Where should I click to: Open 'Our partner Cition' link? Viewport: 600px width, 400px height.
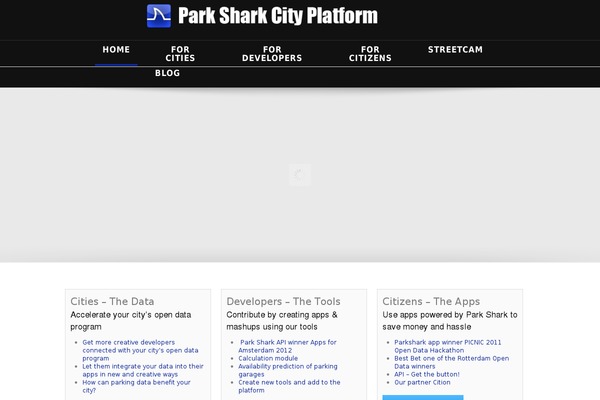422,382
